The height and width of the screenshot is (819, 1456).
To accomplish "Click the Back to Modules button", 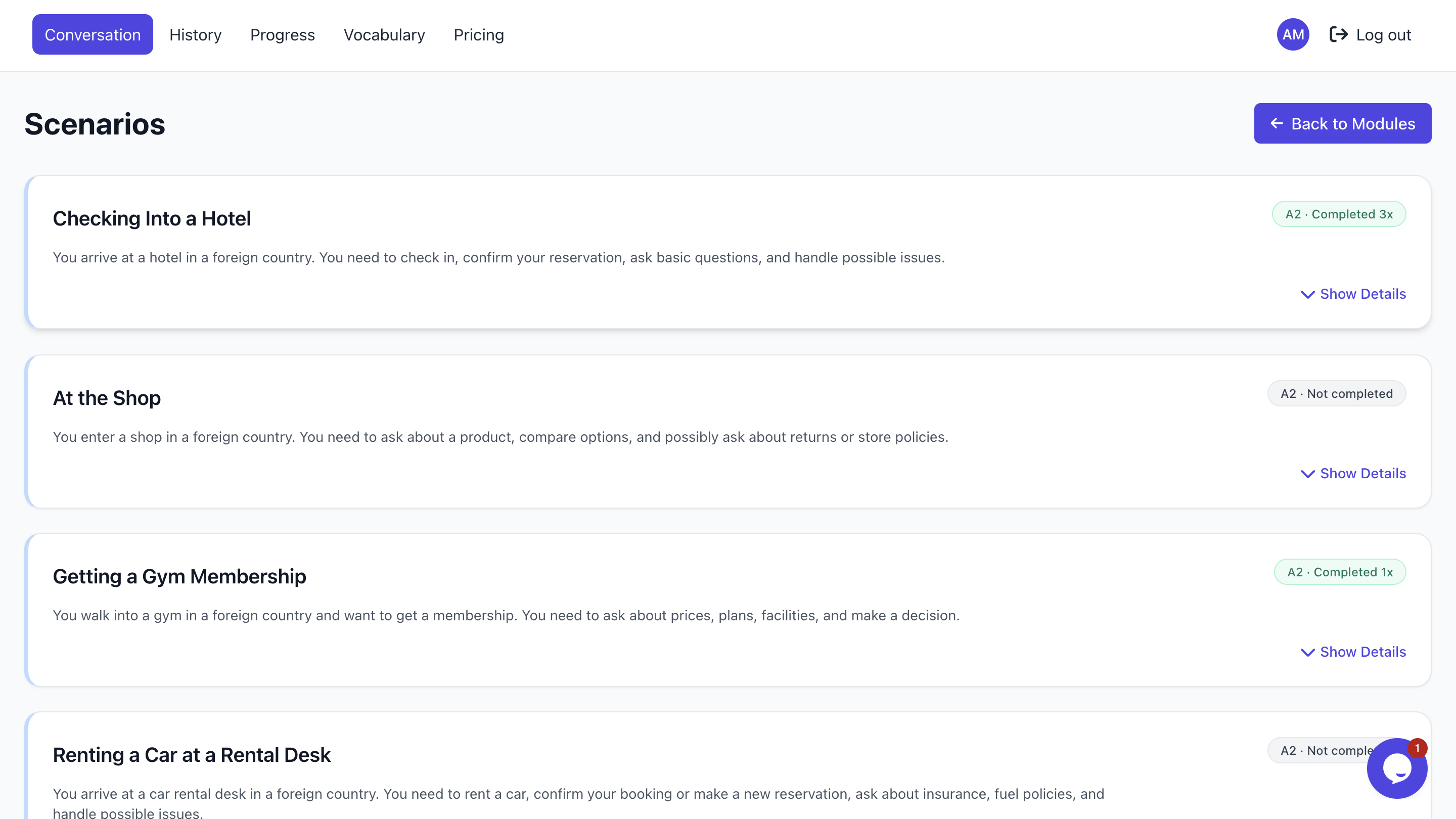I will point(1342,123).
